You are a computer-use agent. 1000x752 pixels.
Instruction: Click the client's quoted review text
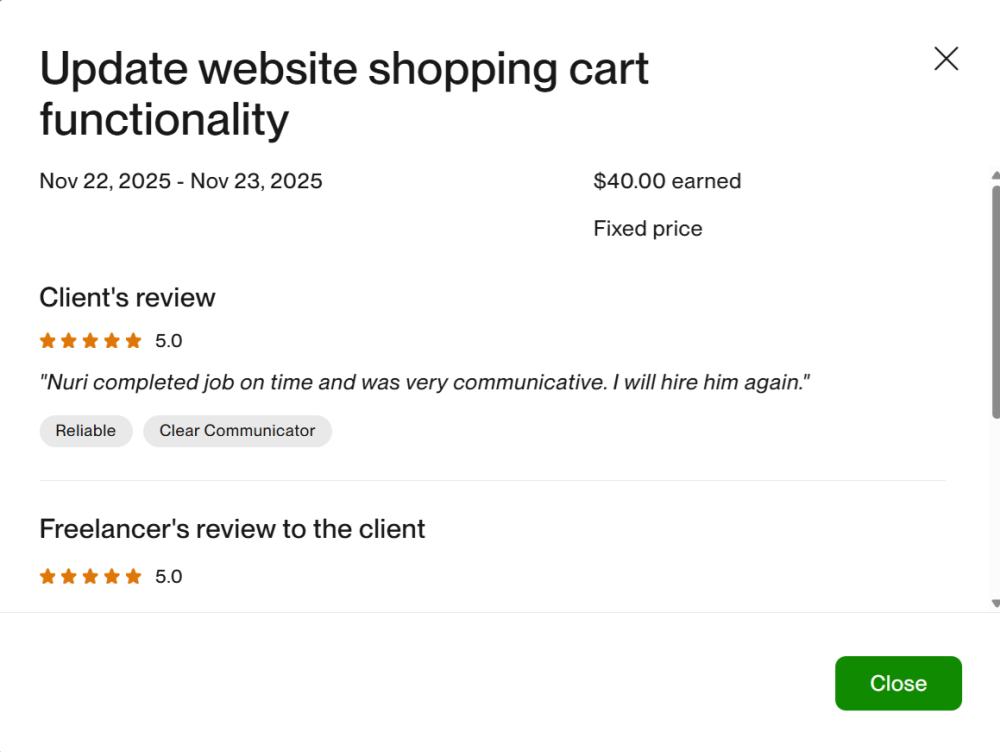pyautogui.click(x=424, y=383)
